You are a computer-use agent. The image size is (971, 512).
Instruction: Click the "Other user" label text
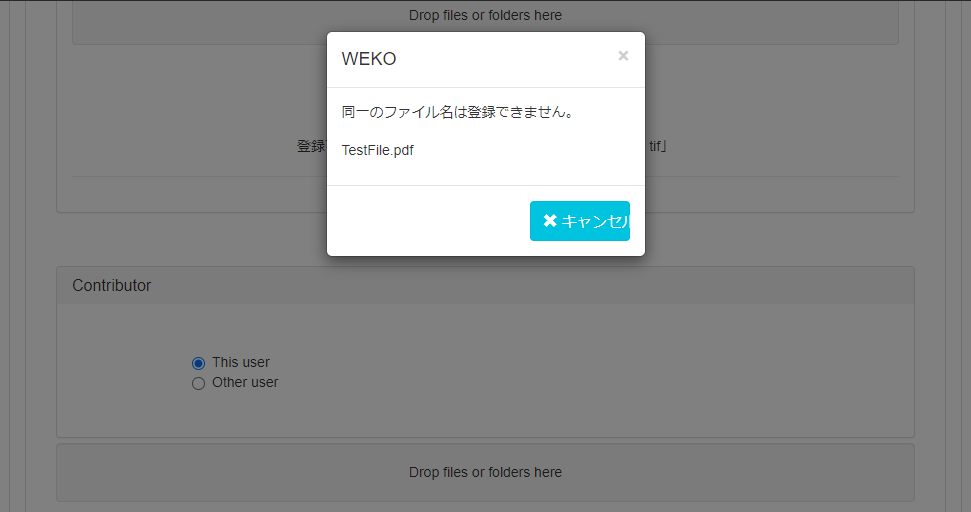pos(245,382)
